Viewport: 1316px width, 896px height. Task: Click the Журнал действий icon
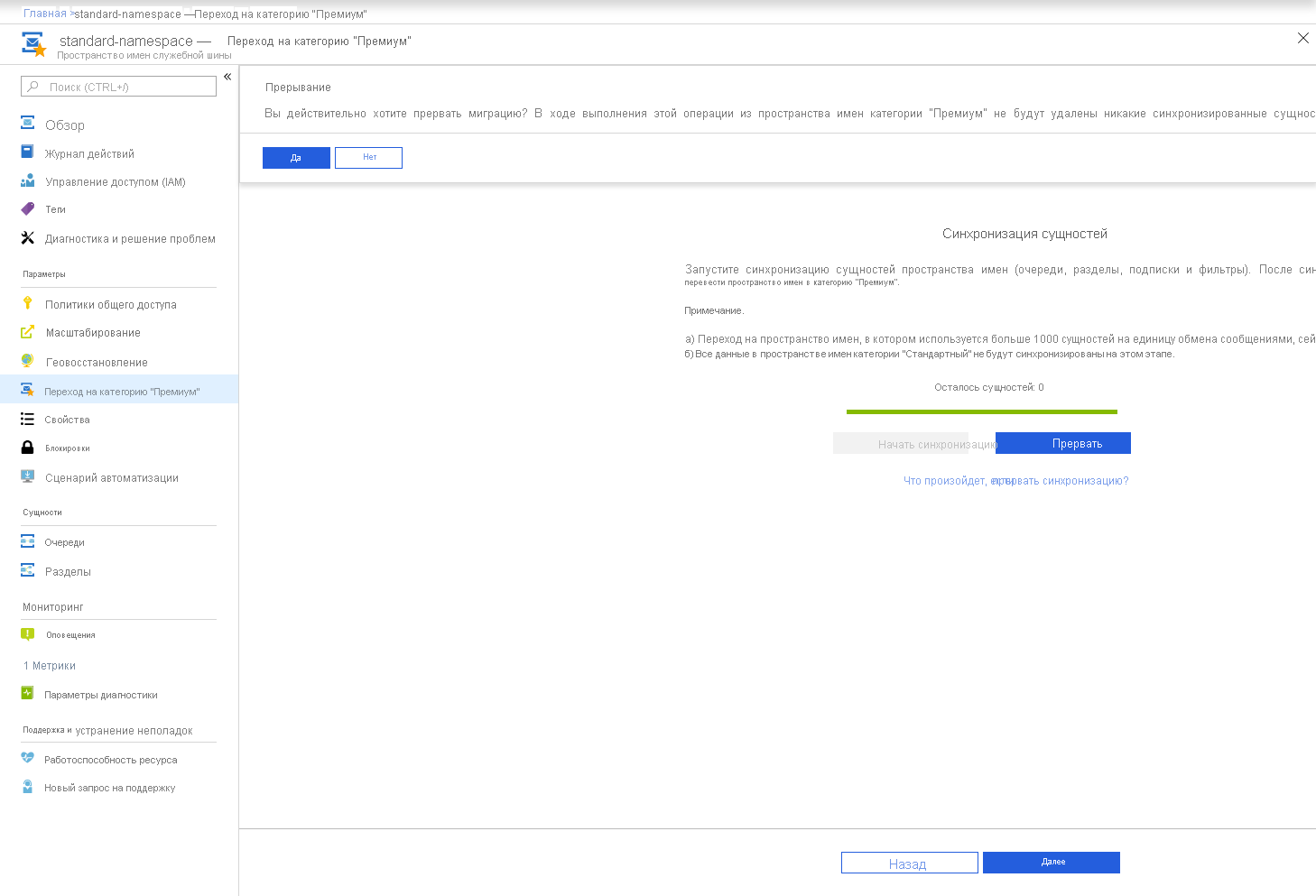[x=28, y=152]
